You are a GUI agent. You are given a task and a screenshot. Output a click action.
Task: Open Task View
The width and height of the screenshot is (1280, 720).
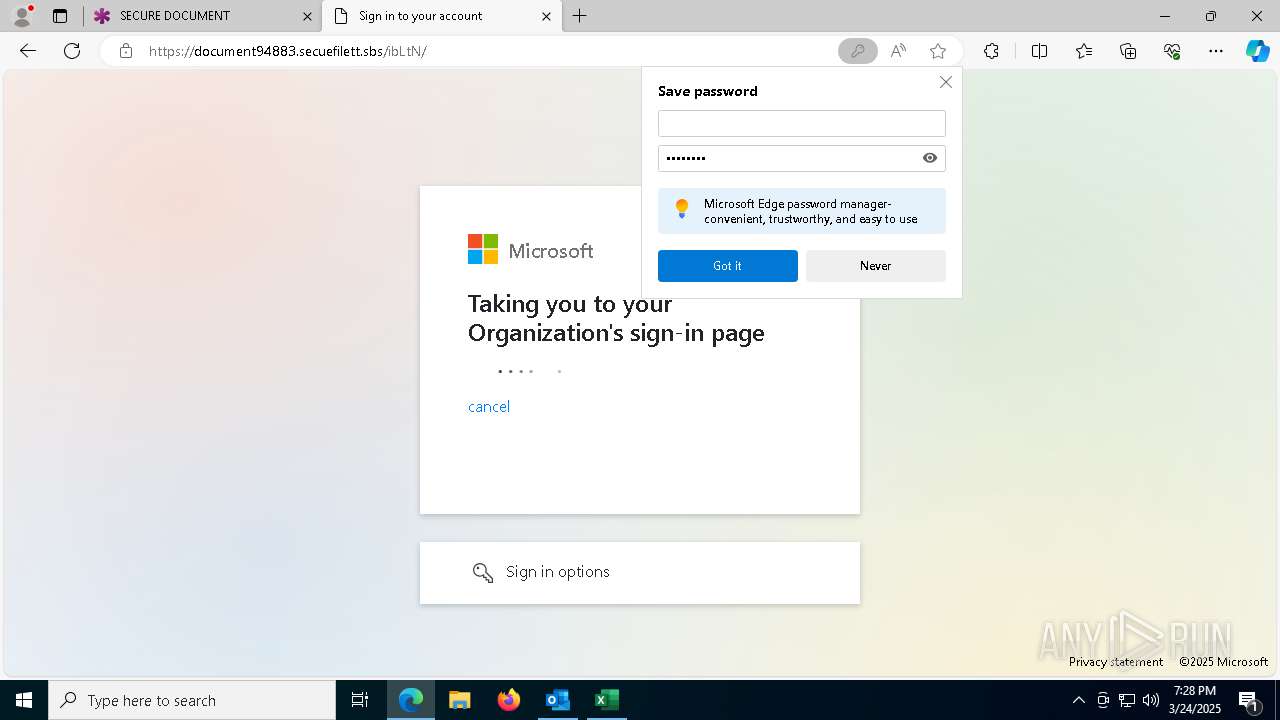pos(360,700)
